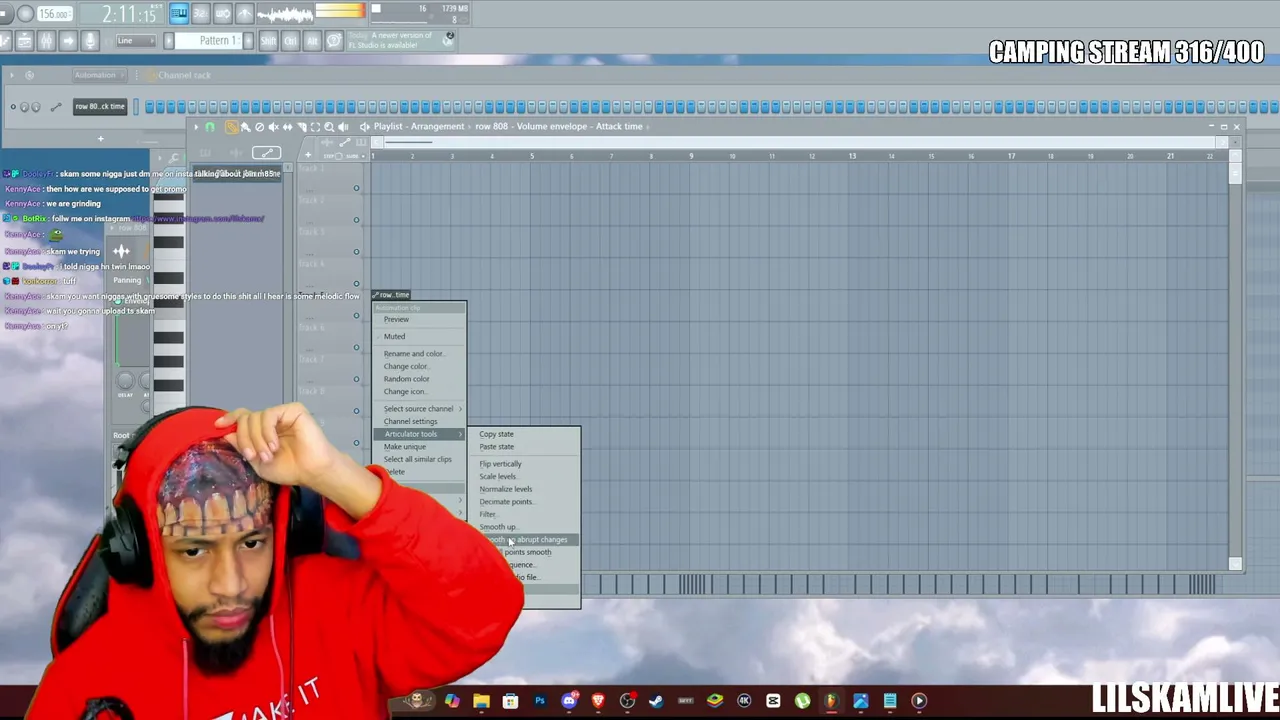Choose Select all similar clips

pos(418,459)
